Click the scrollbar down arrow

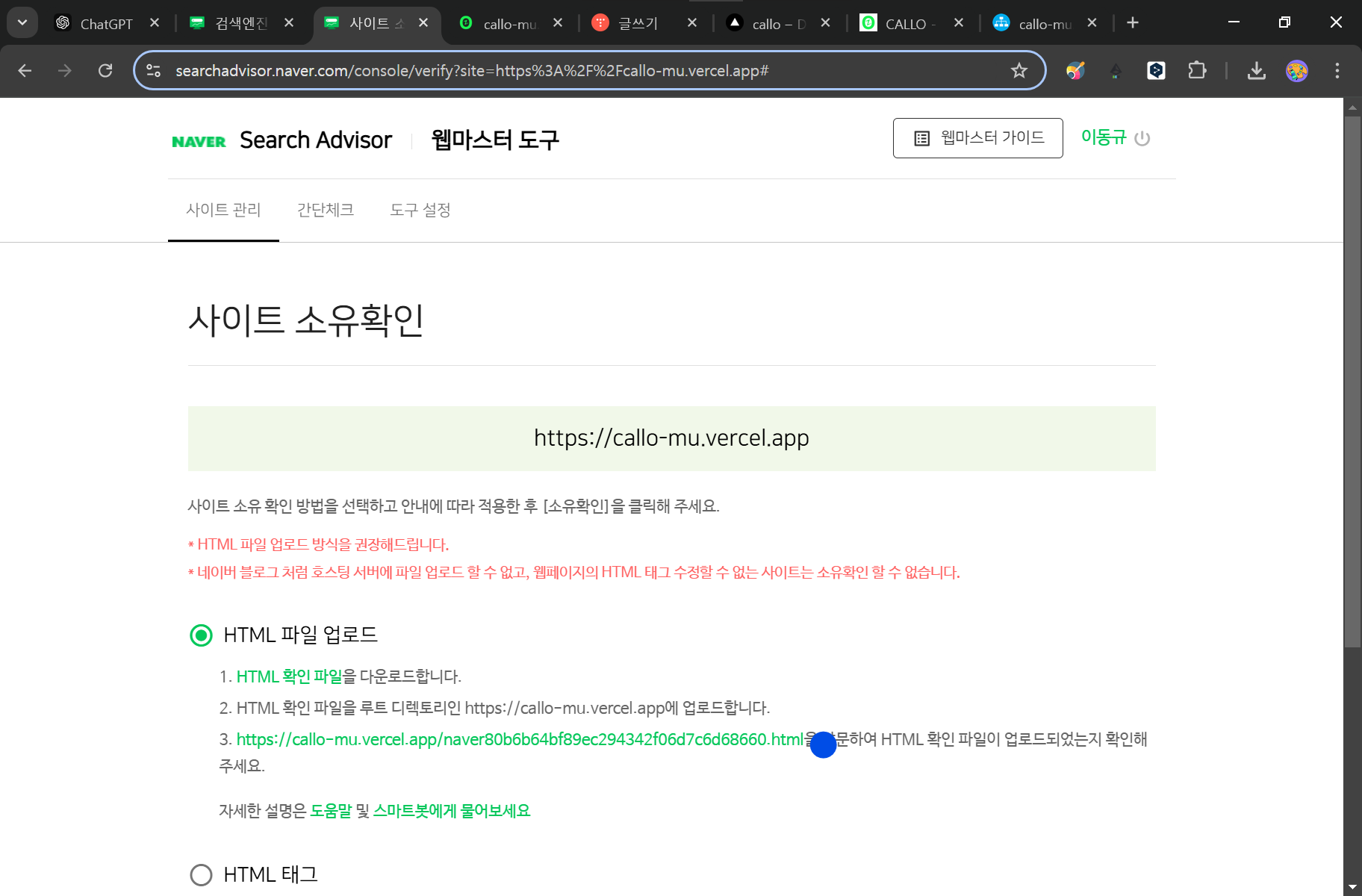[1352, 887]
